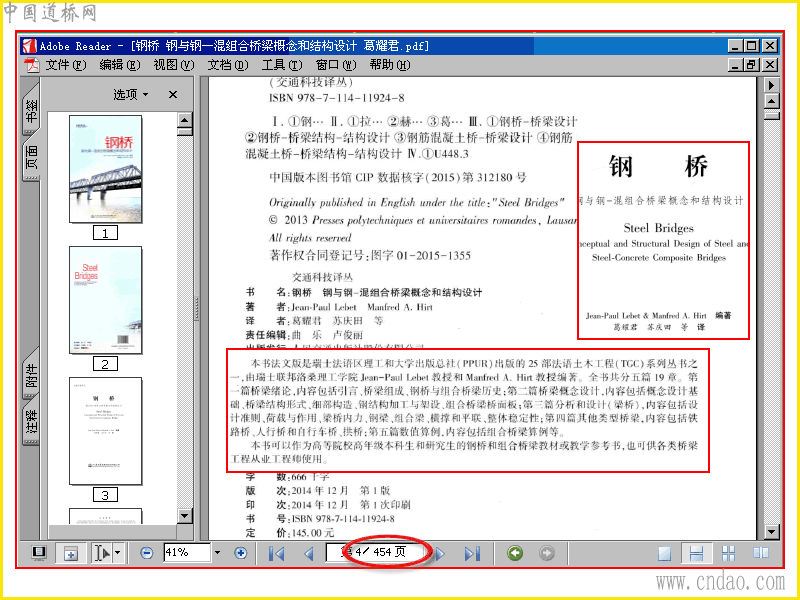Select the continuous page layout icon
Image resolution: width=800 pixels, height=600 pixels.
point(696,553)
